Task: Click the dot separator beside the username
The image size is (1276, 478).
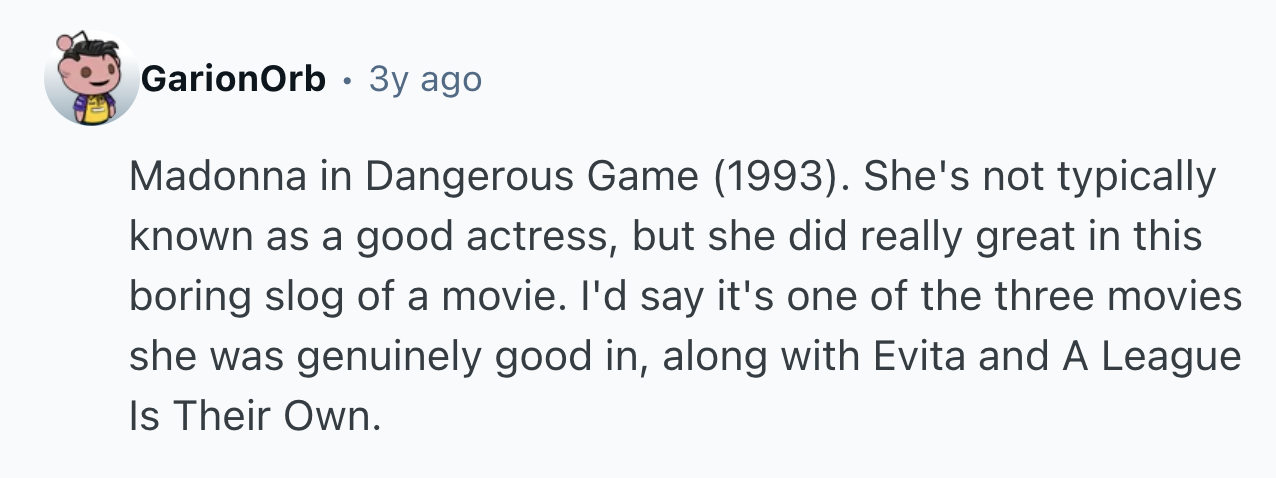Action: click(x=347, y=80)
